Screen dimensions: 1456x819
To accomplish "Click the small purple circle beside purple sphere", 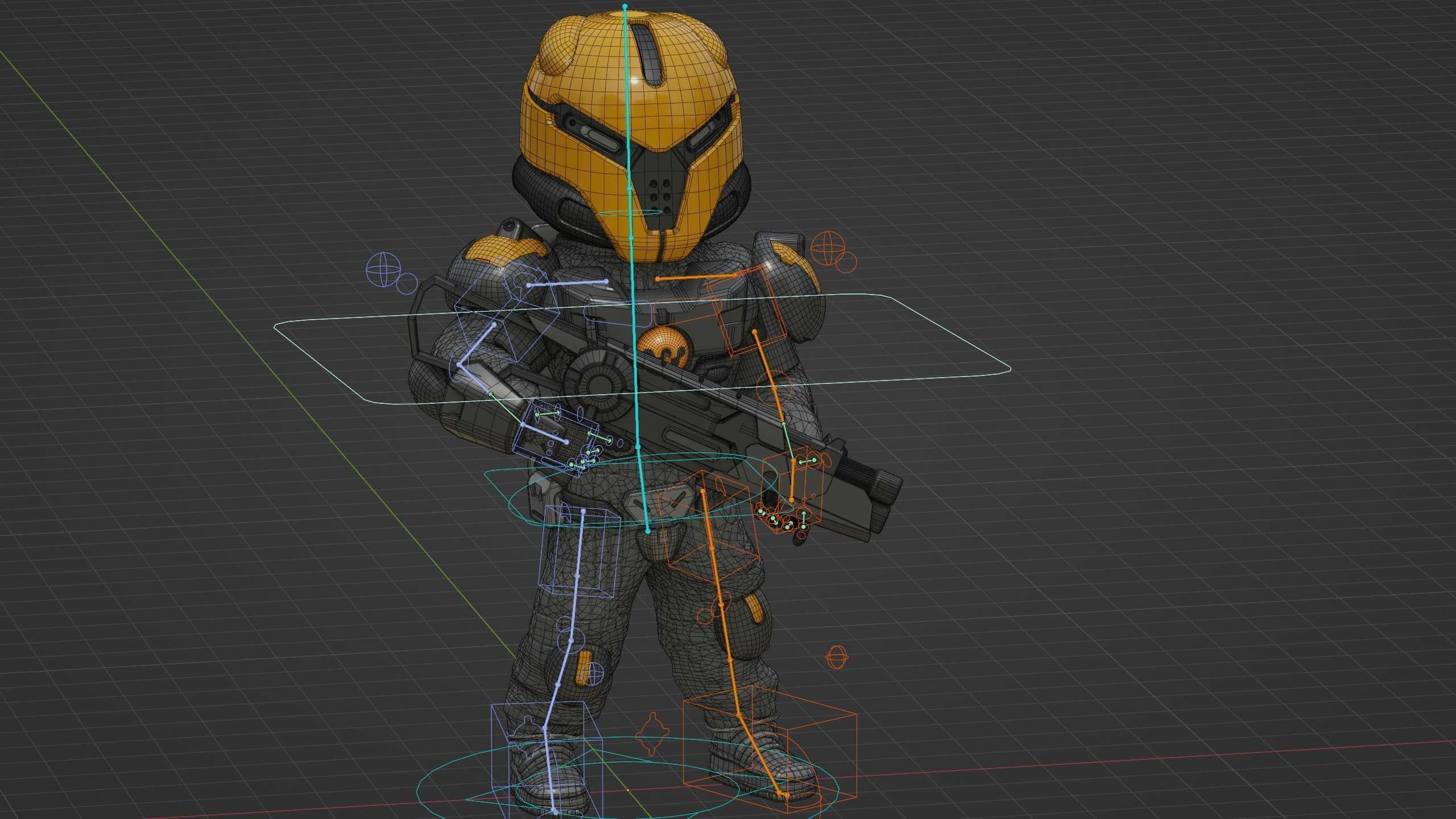I will pos(407,283).
